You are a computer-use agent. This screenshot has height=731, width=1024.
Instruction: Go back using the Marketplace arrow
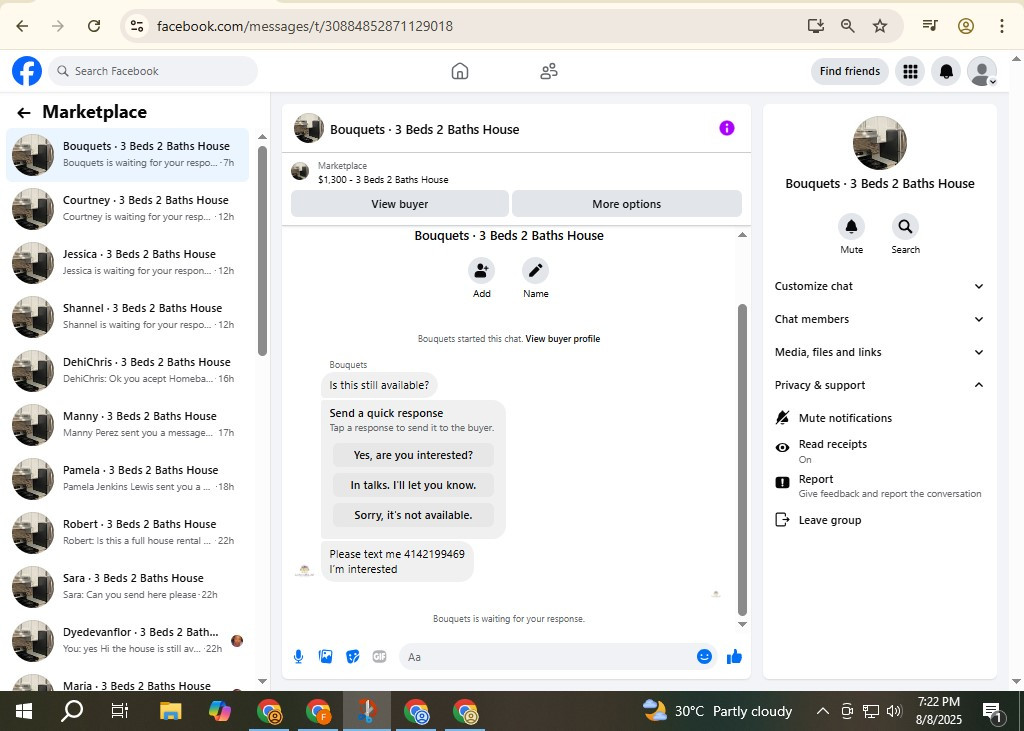(x=24, y=113)
